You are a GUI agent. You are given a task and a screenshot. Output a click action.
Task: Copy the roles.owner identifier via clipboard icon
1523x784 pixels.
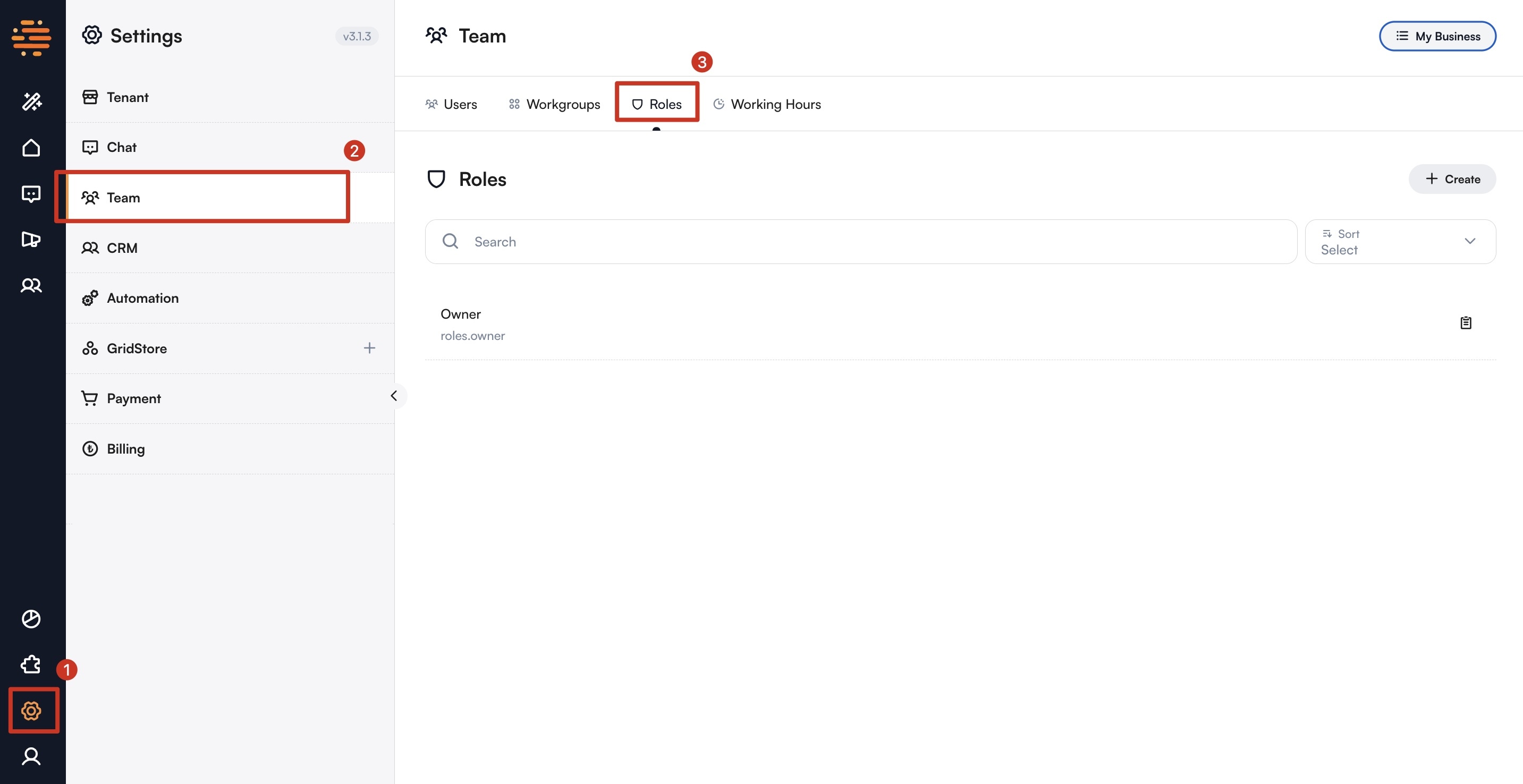point(1466,322)
